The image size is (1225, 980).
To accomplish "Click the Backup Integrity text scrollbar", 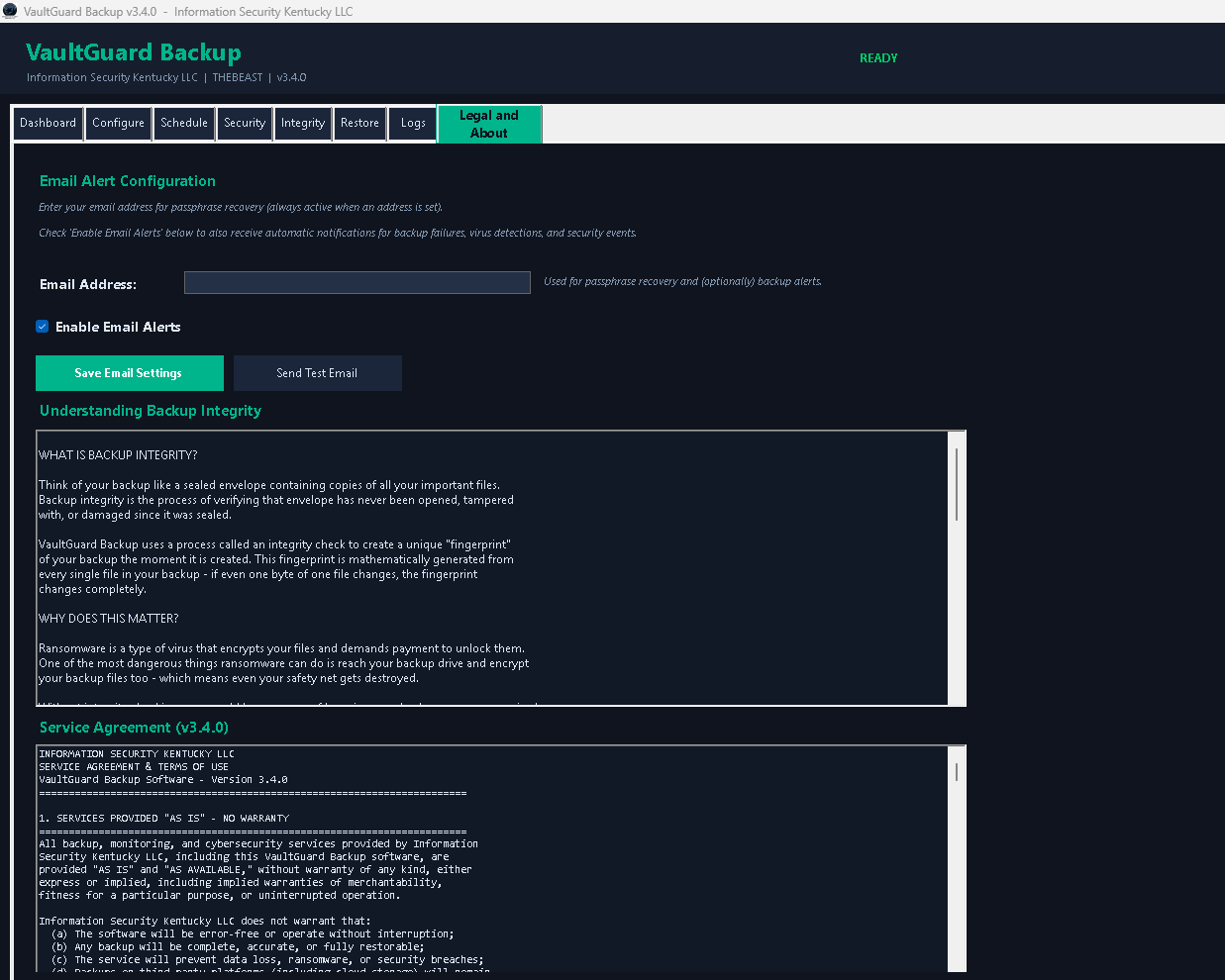I will (x=956, y=567).
